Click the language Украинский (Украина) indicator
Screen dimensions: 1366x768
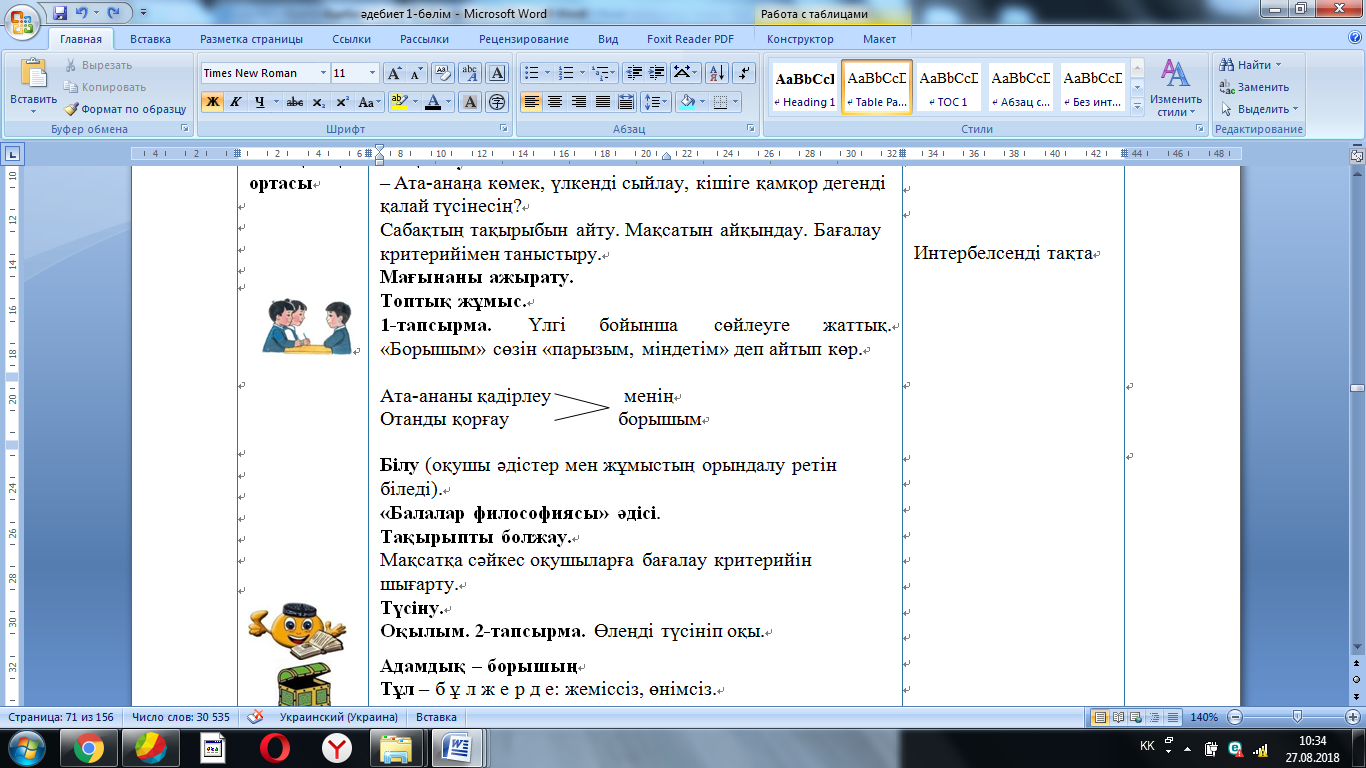(x=339, y=717)
